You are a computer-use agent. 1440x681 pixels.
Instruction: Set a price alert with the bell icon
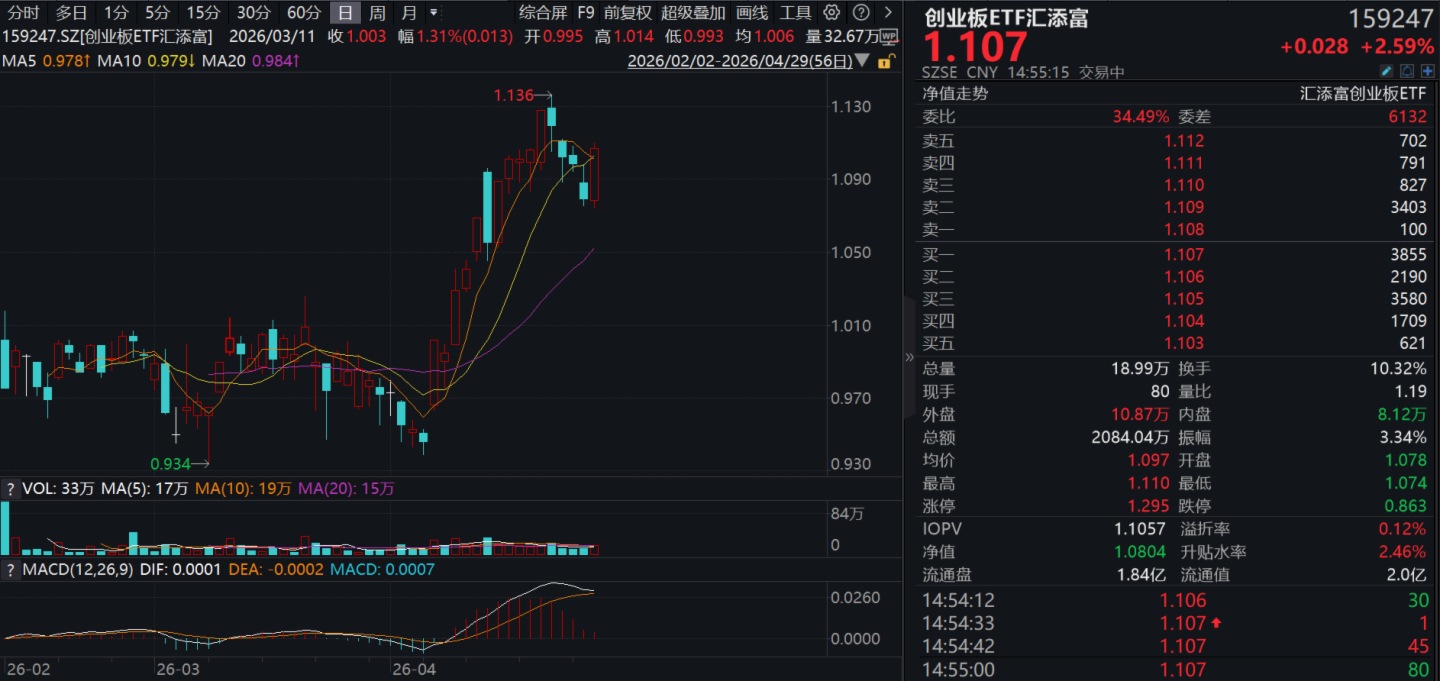click(1406, 71)
